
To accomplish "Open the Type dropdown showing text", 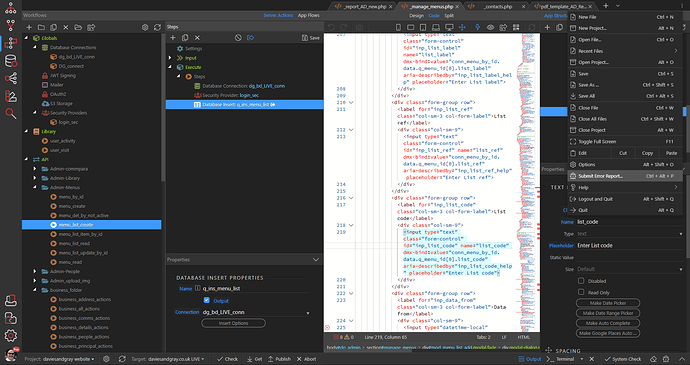I will tap(630, 234).
